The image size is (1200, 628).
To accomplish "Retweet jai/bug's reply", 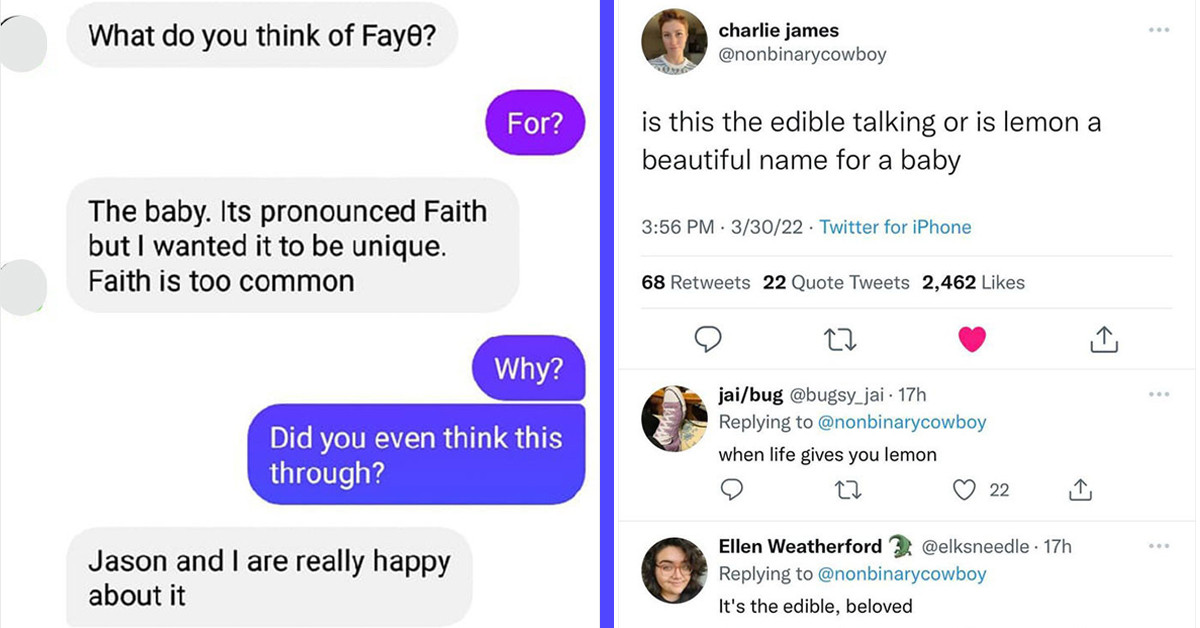I will click(x=848, y=489).
